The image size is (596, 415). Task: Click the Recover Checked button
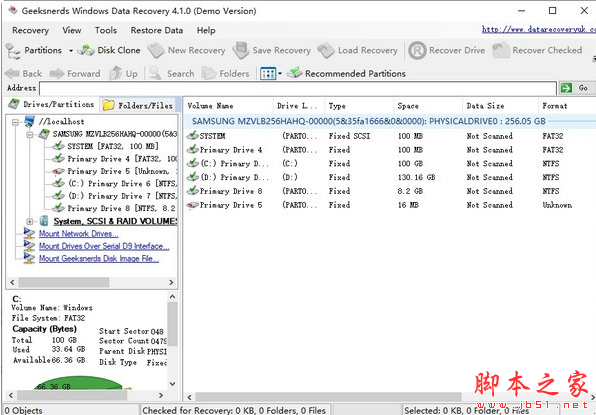click(x=537, y=51)
